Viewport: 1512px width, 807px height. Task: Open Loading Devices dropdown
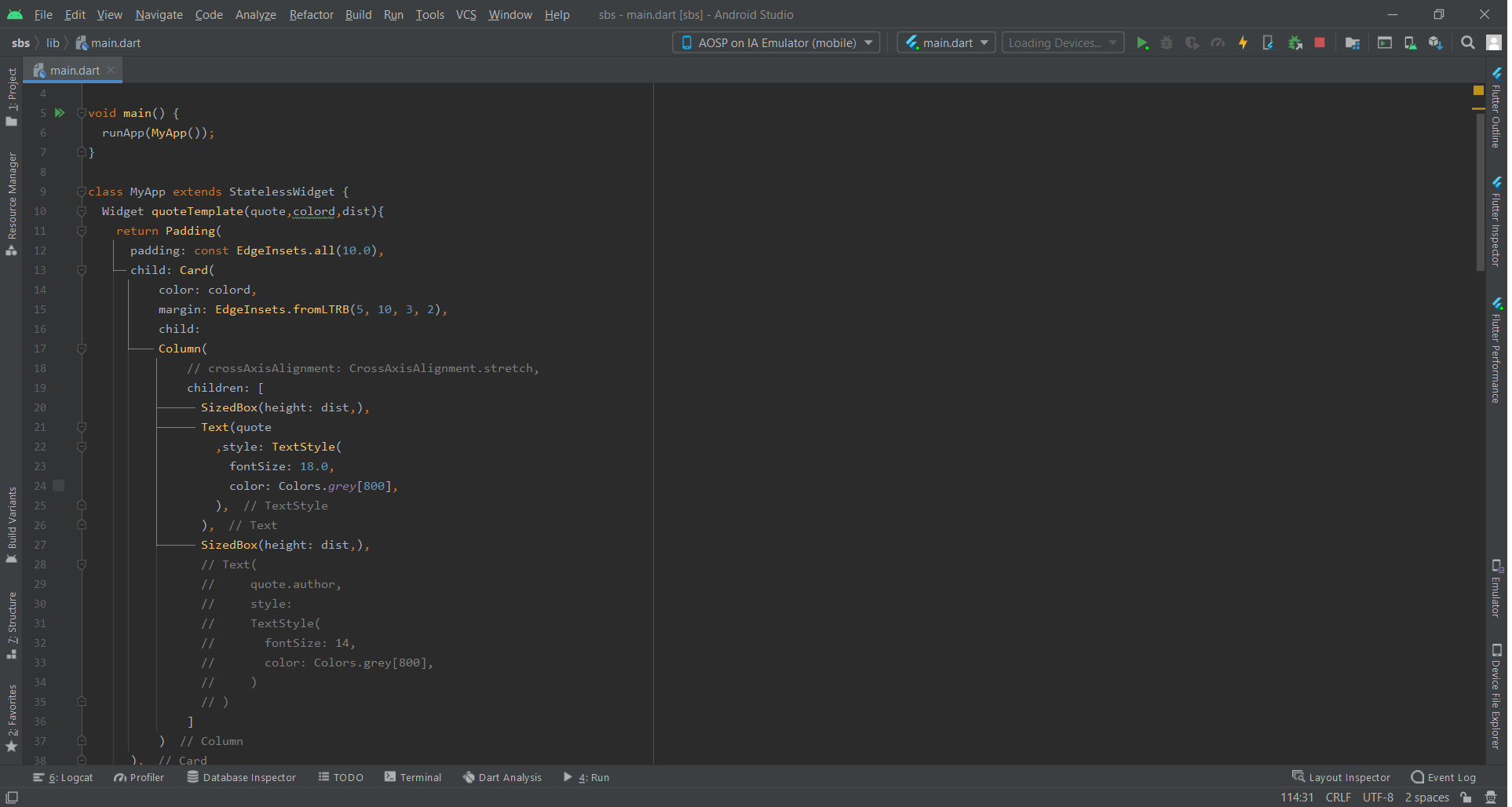click(x=1063, y=43)
